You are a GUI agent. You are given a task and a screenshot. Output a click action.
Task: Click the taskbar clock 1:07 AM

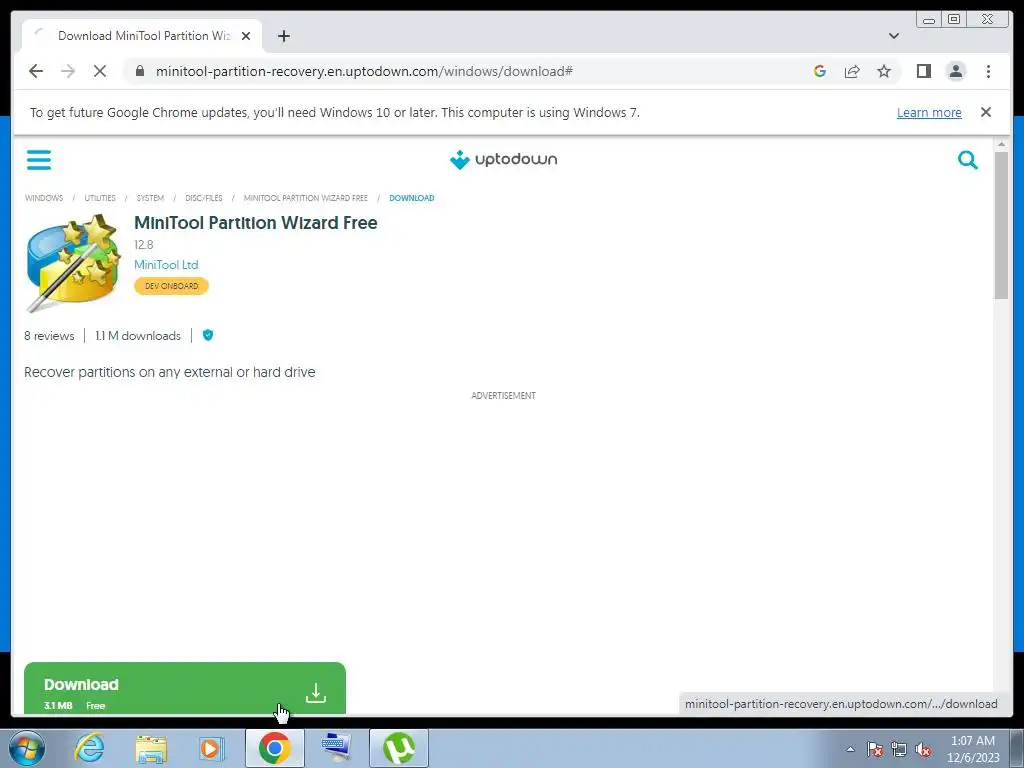pos(973,741)
